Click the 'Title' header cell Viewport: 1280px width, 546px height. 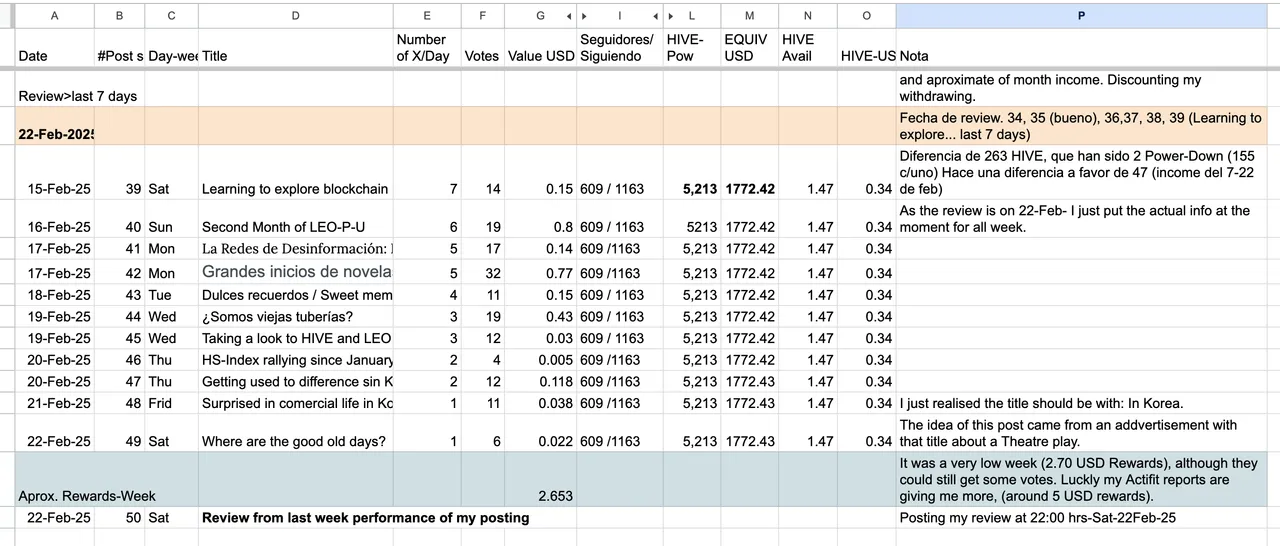tap(295, 47)
